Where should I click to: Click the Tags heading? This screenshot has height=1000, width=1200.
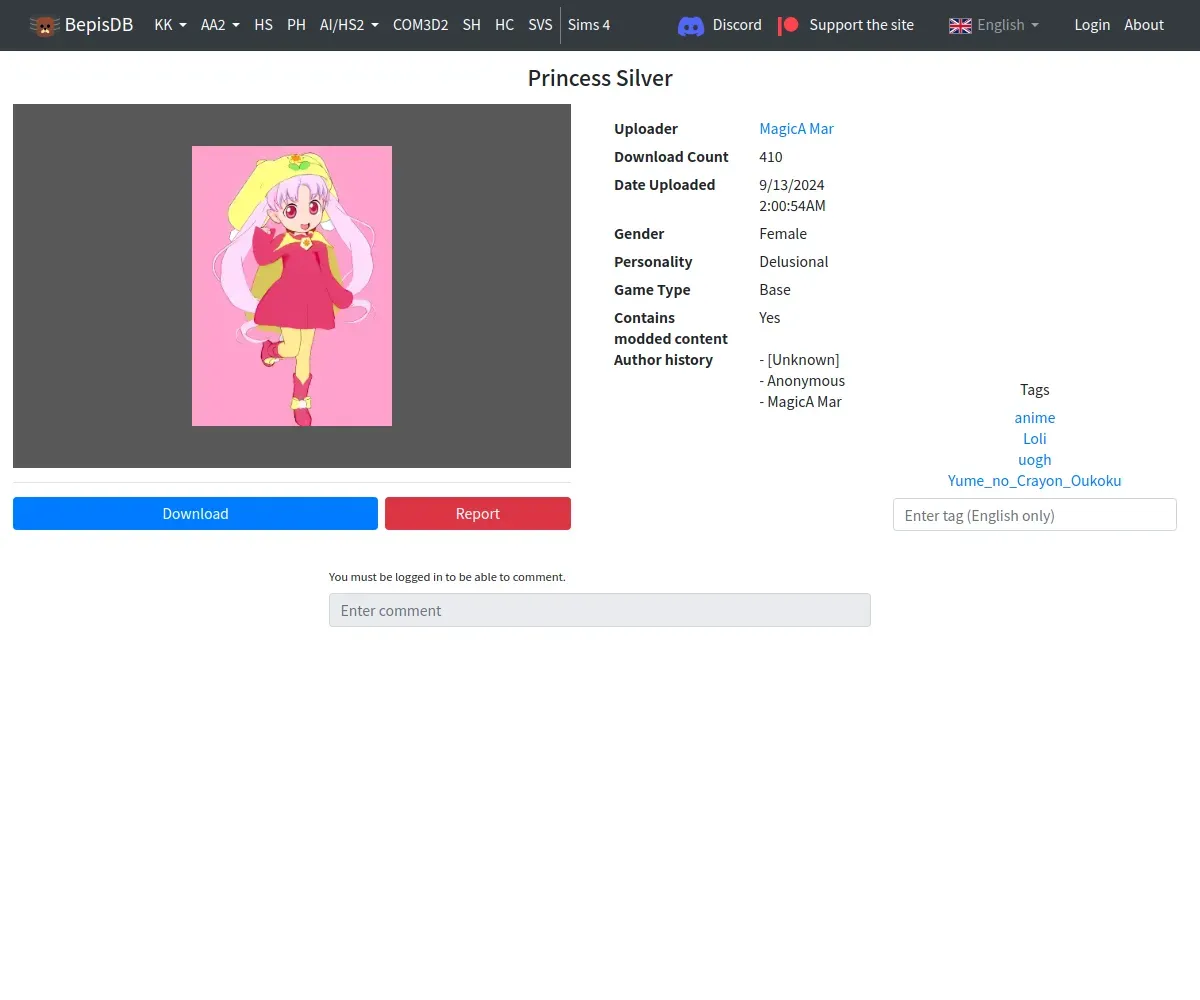click(1035, 390)
